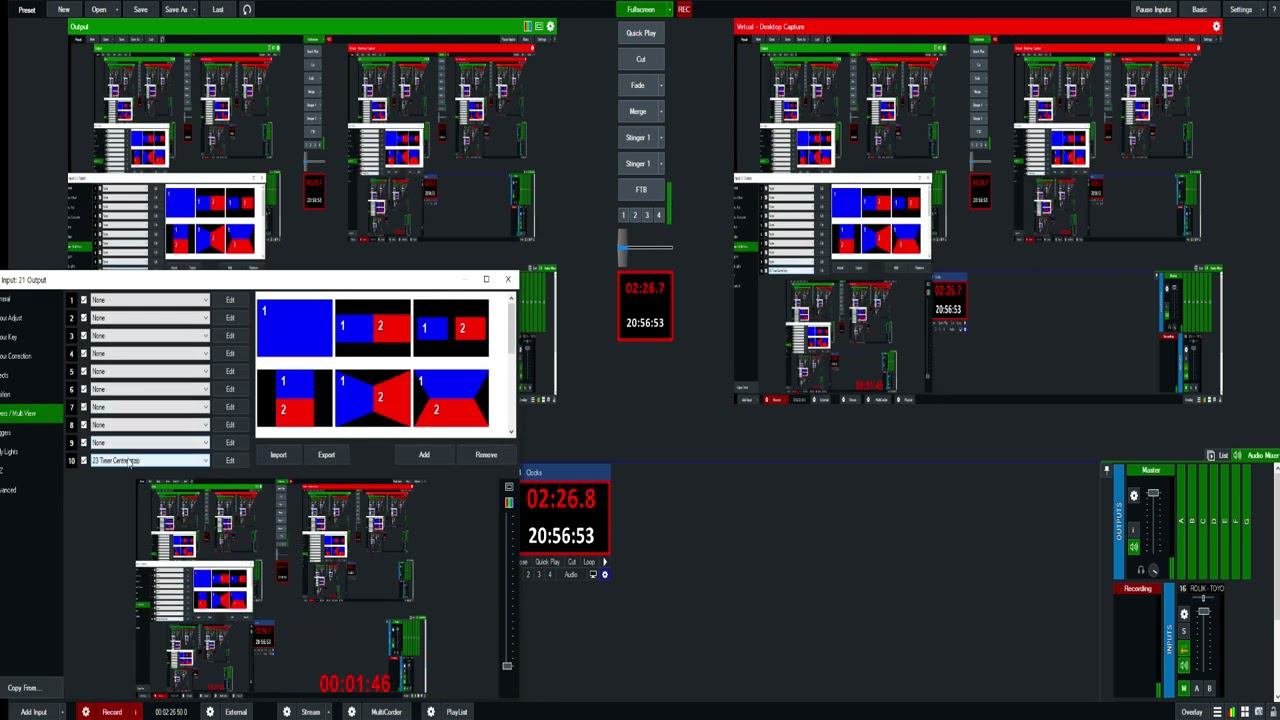Open External output settings gear

click(x=210, y=712)
